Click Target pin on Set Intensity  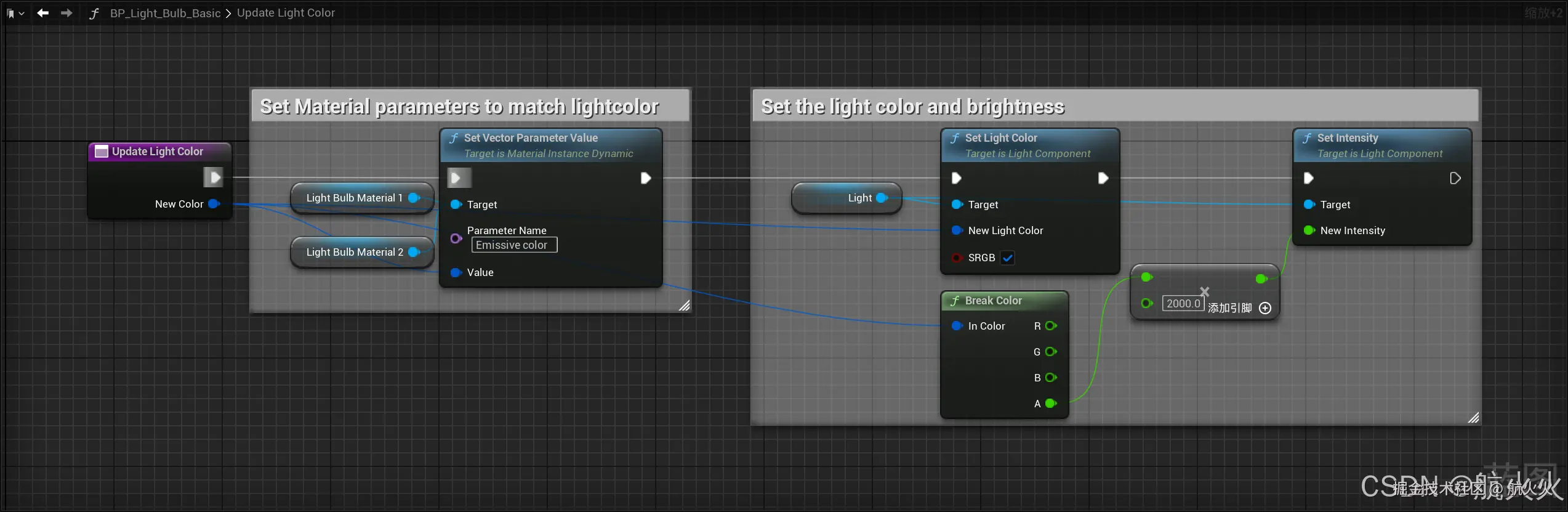pos(1309,205)
